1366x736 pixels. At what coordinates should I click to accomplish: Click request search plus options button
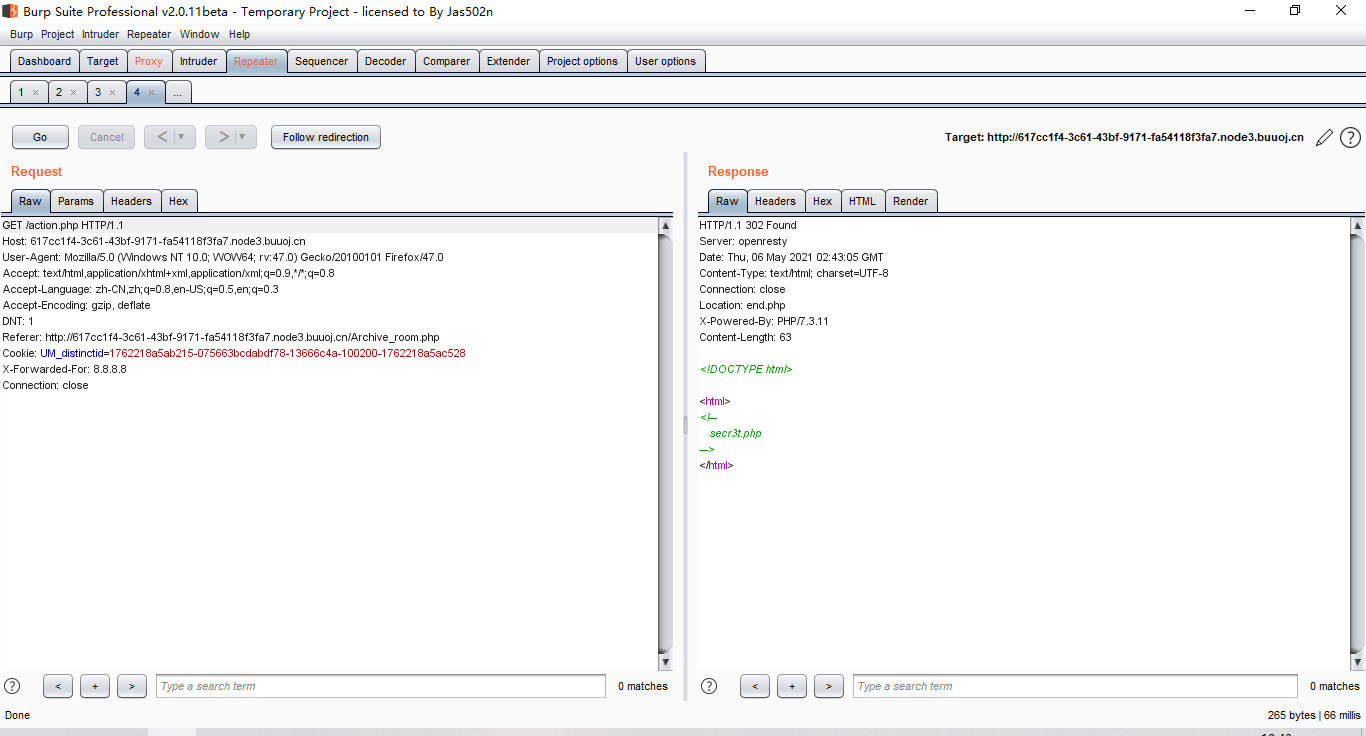[x=95, y=686]
